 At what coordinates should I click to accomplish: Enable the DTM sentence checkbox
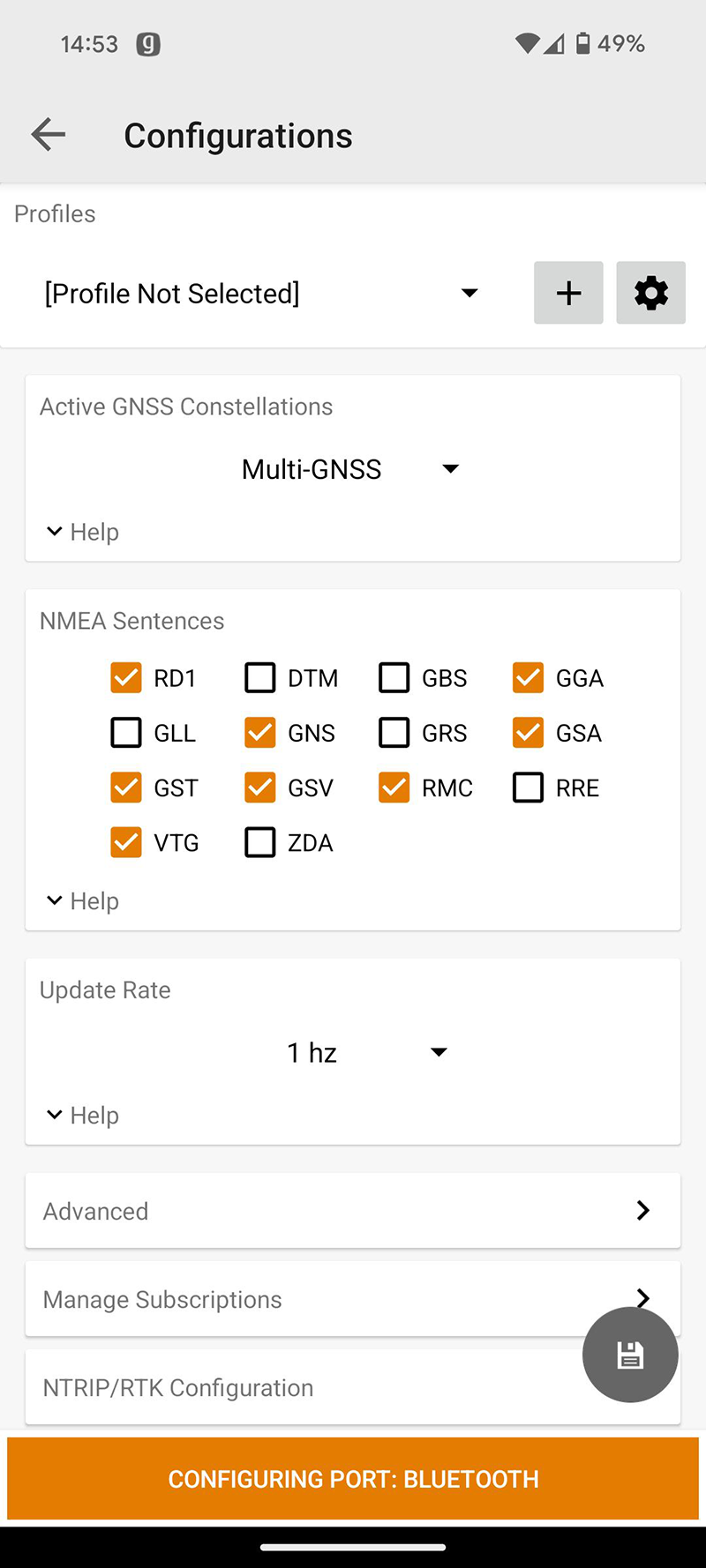click(x=260, y=678)
